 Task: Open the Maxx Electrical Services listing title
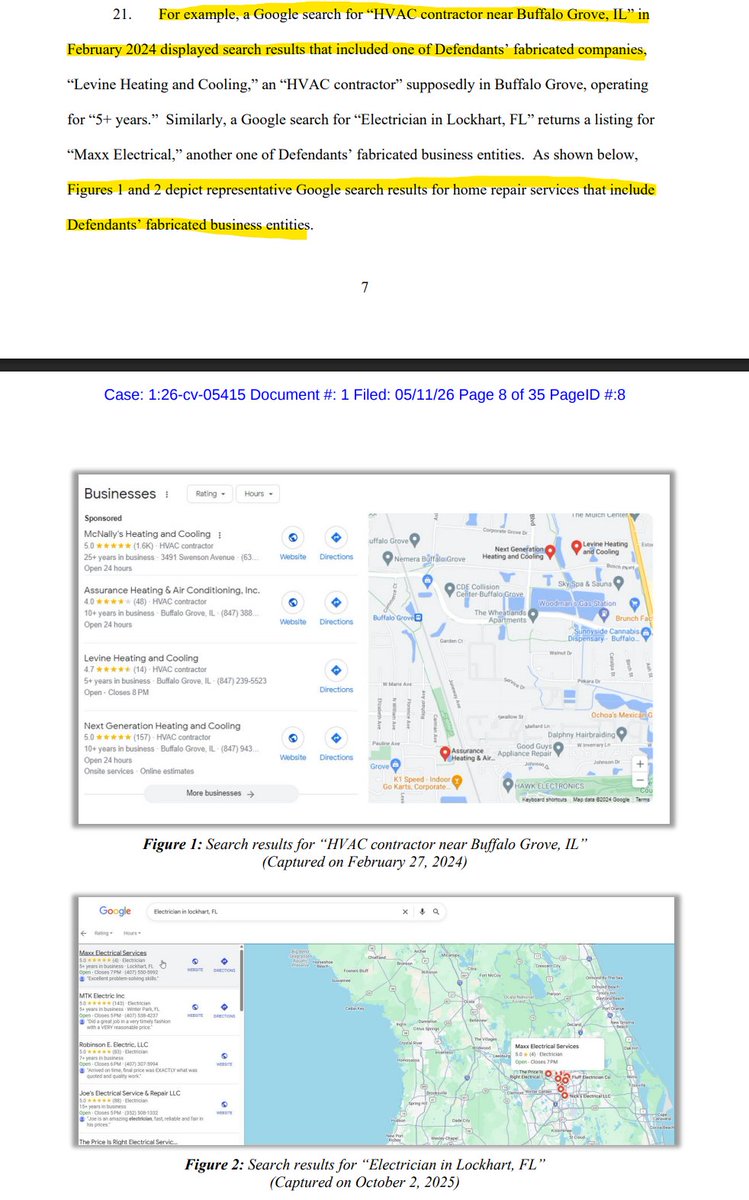[112, 953]
